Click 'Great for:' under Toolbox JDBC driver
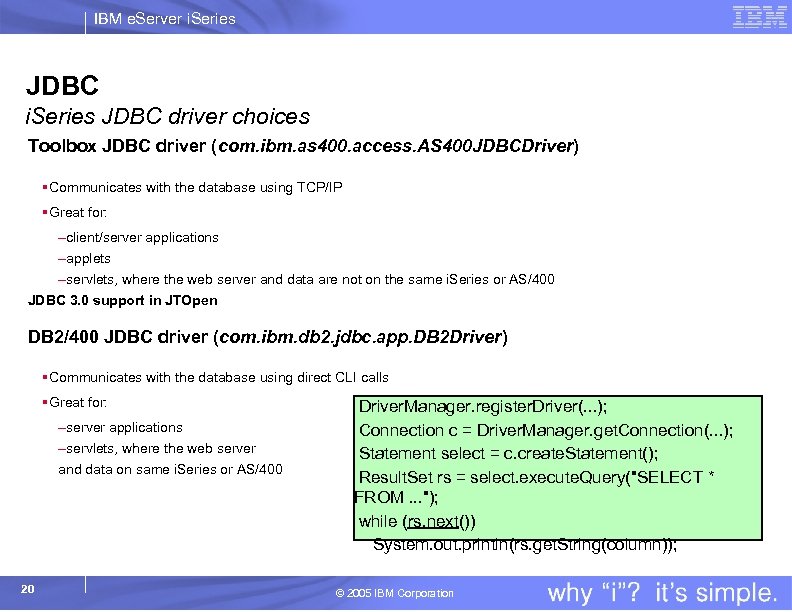 [78, 213]
